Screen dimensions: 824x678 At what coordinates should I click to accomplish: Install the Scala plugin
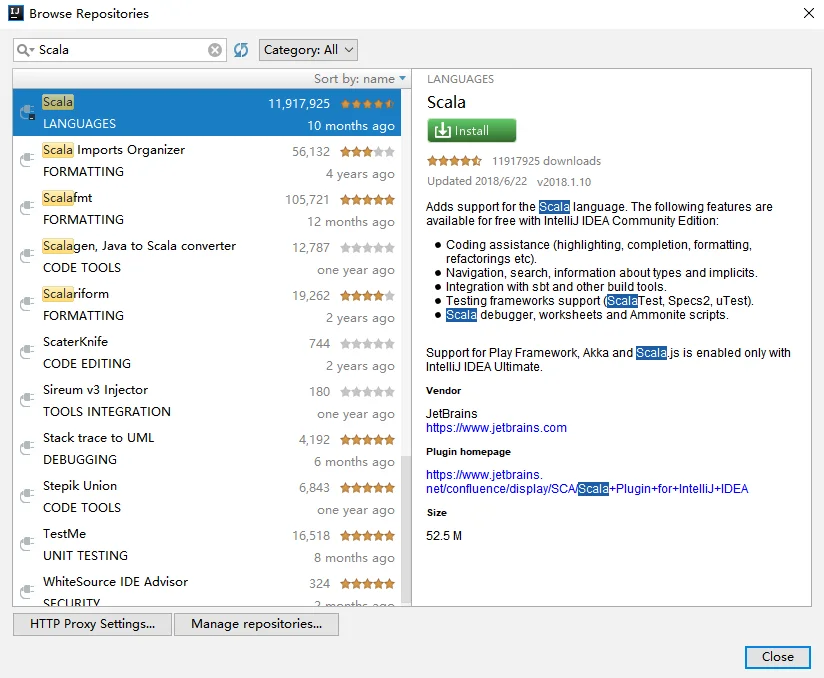471,130
